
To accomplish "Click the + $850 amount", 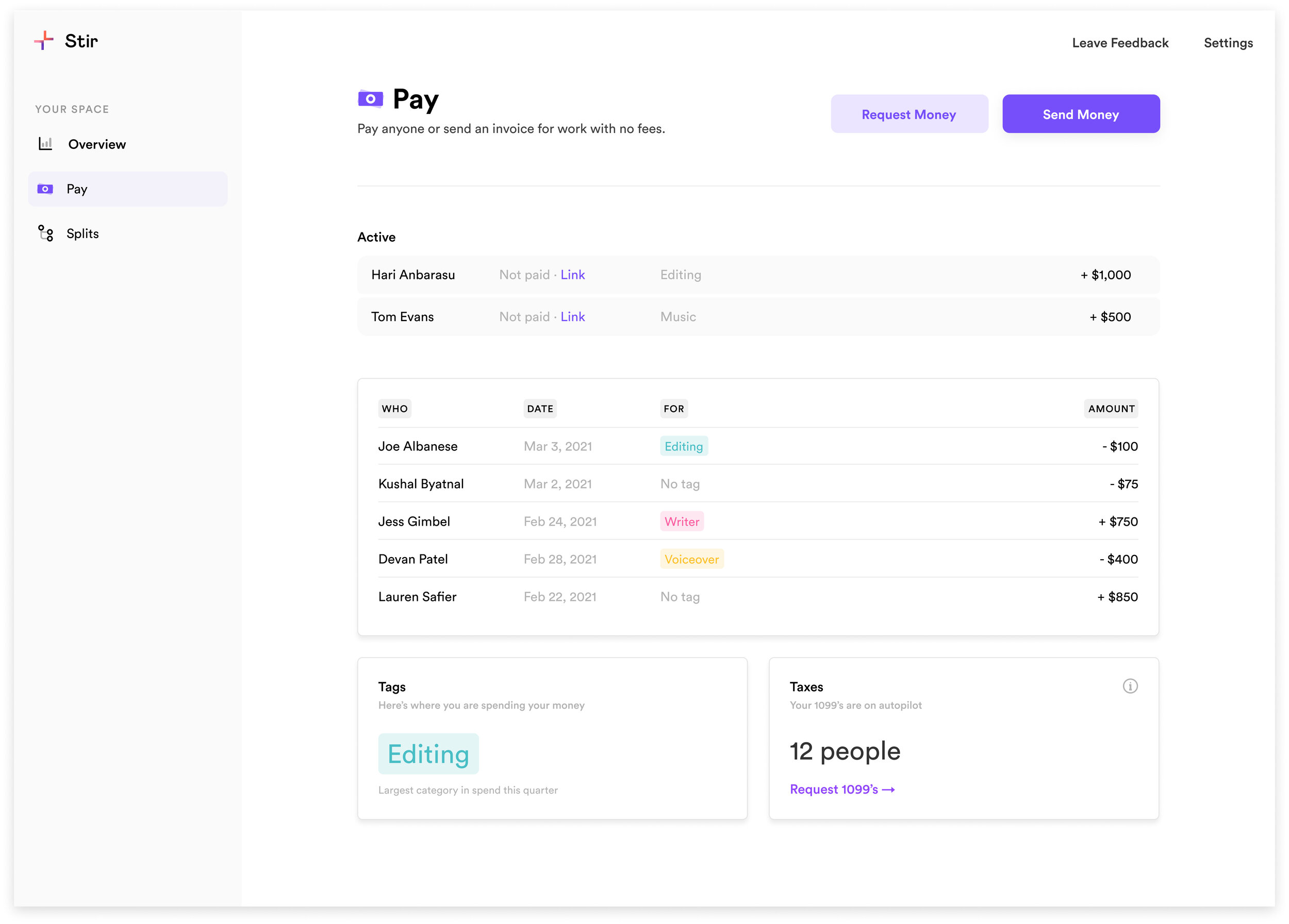I will (1117, 597).
